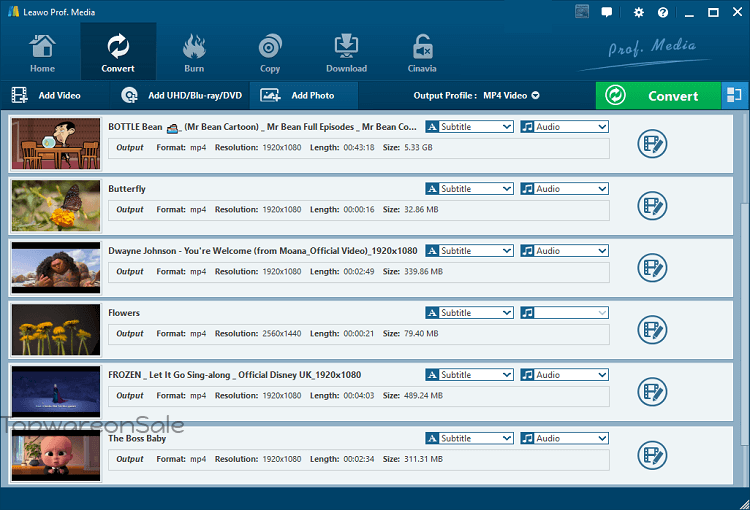Open Subtitle dropdown for FROZEN video
The image size is (750, 510).
[469, 375]
